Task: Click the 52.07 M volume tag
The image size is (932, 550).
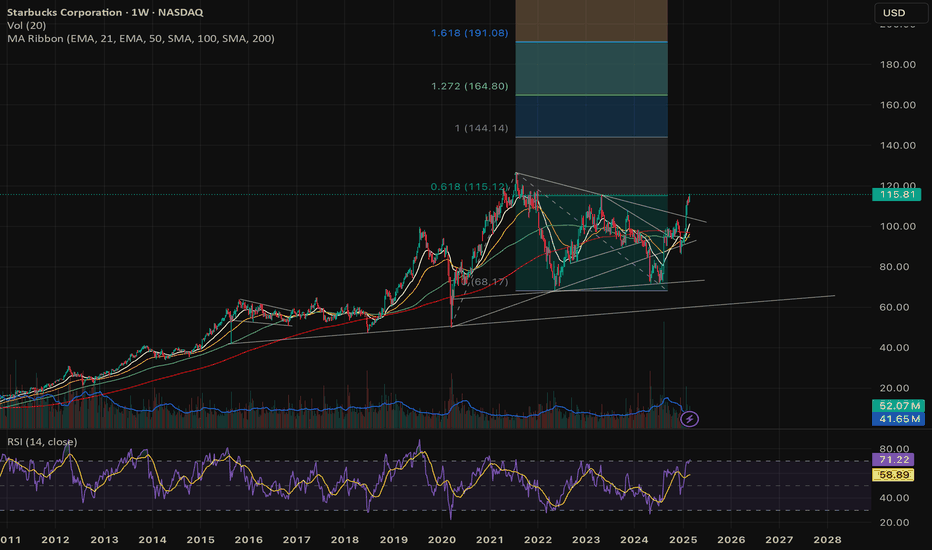Action: [x=899, y=406]
